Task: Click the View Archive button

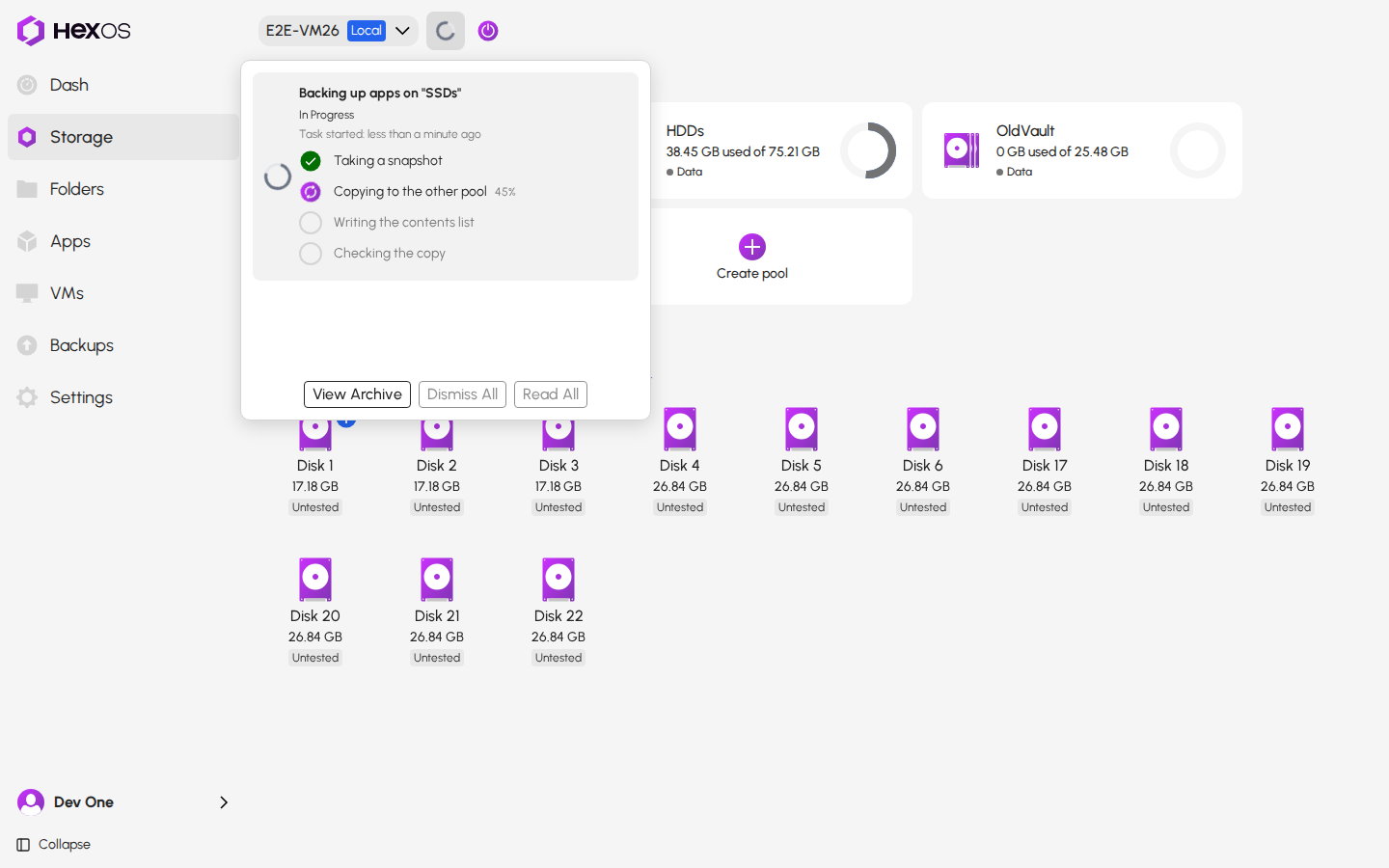Action: click(357, 394)
